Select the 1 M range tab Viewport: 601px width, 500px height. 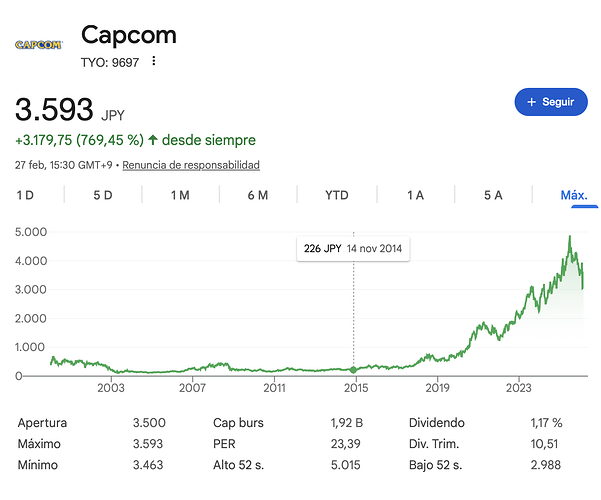coord(180,195)
